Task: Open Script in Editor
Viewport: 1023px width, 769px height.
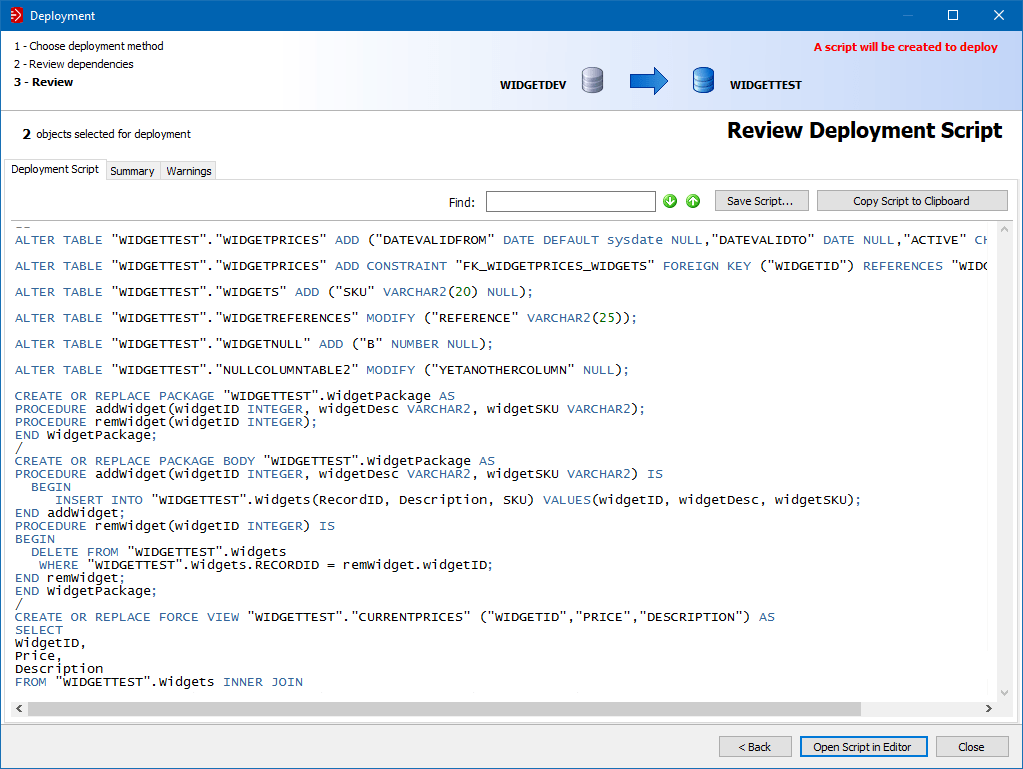Action: pyautogui.click(x=863, y=747)
